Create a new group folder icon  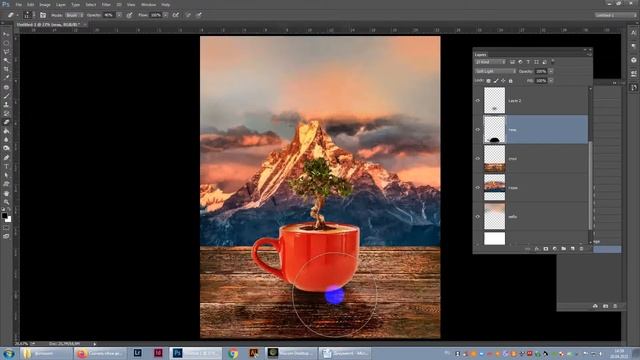click(x=563, y=249)
